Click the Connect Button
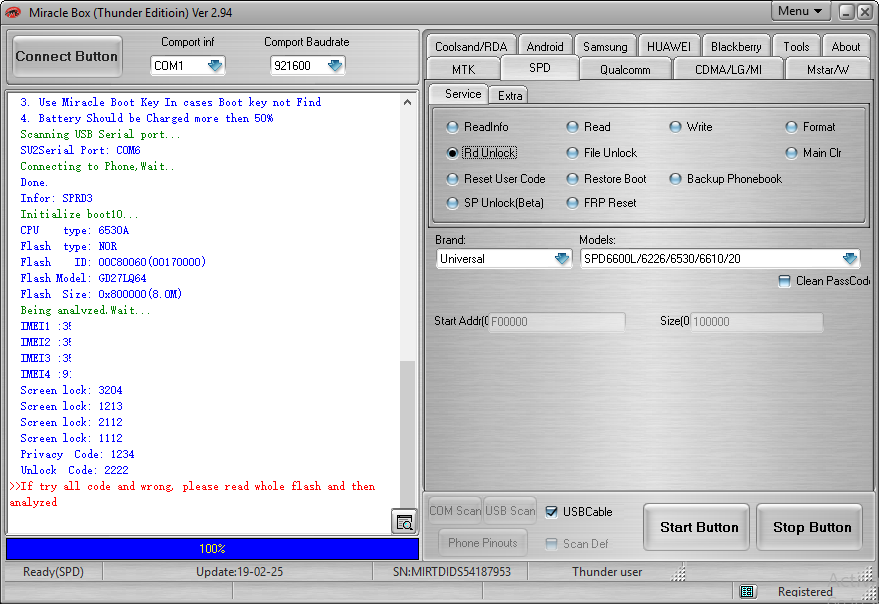 (67, 56)
